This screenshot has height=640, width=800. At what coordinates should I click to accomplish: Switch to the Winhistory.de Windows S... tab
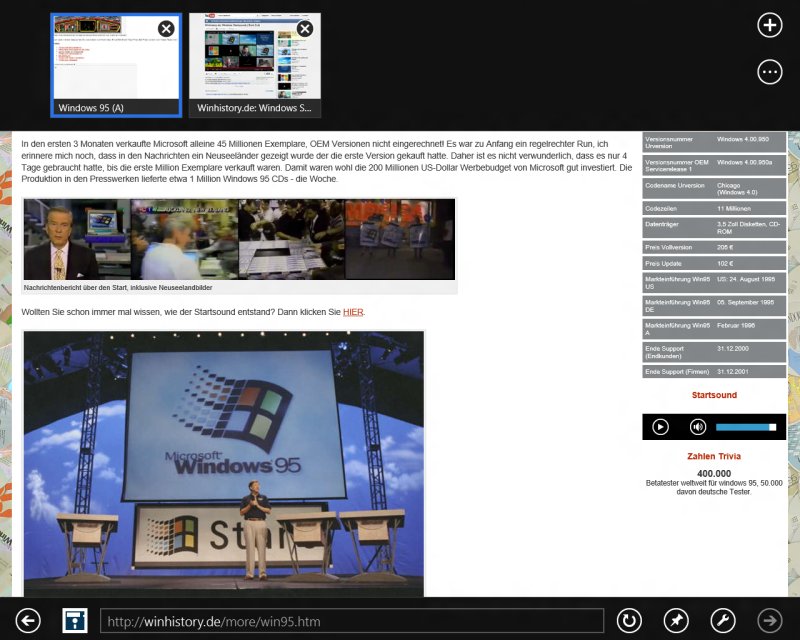[x=255, y=65]
